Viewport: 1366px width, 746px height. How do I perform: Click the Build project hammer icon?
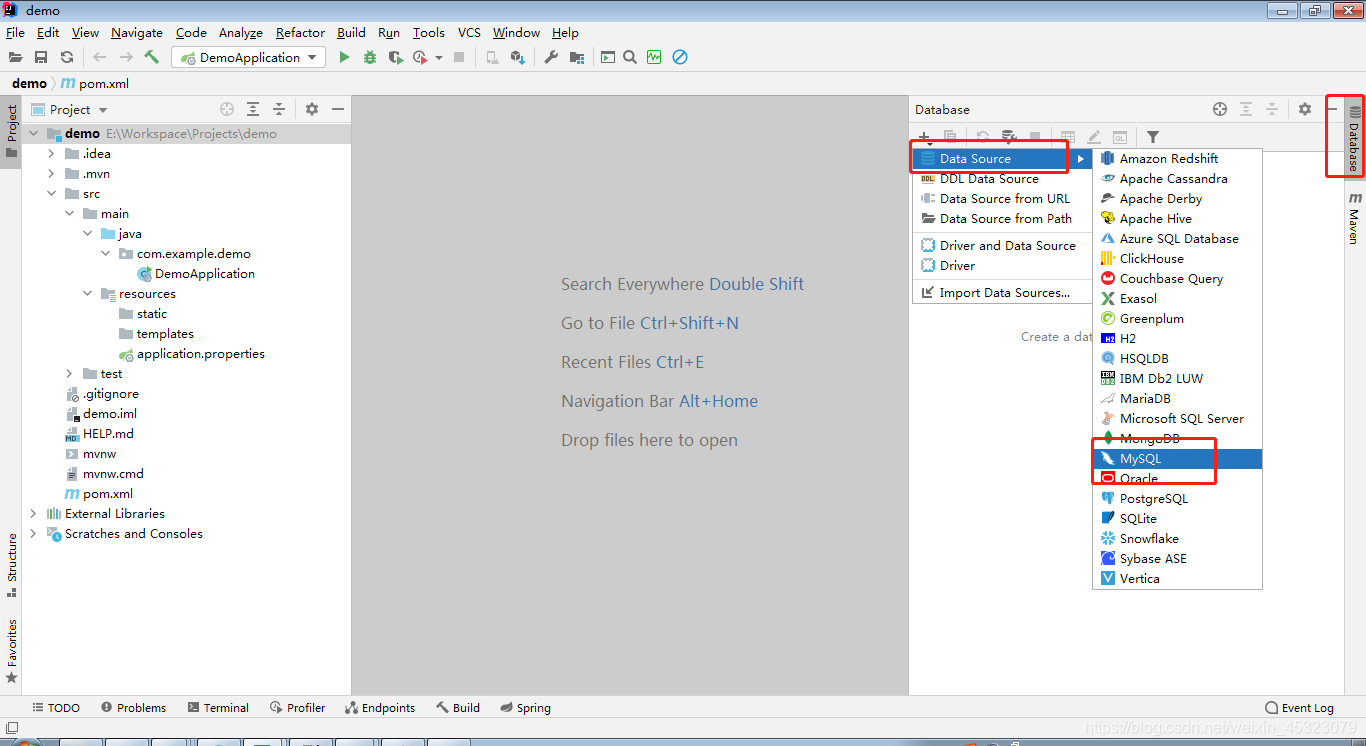coord(152,57)
